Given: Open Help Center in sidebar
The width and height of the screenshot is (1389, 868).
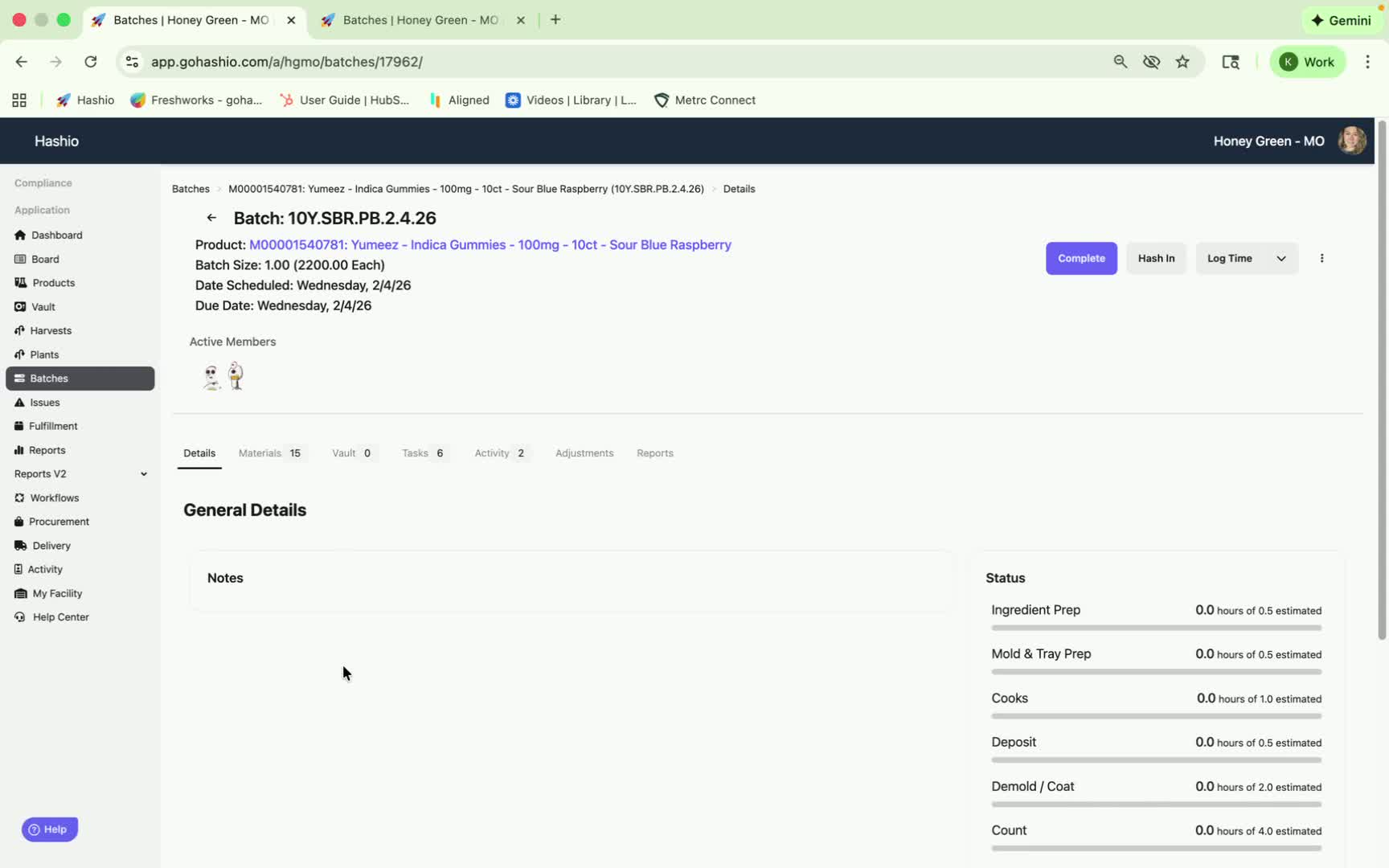Looking at the screenshot, I should (x=51, y=617).
